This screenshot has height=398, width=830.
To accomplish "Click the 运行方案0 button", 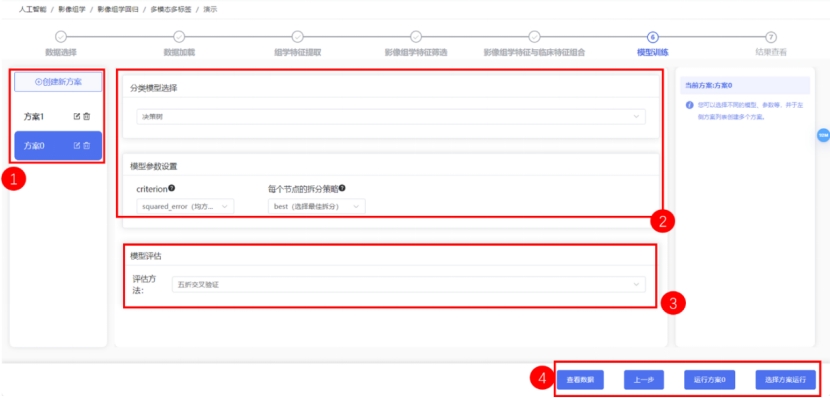I will click(709, 379).
